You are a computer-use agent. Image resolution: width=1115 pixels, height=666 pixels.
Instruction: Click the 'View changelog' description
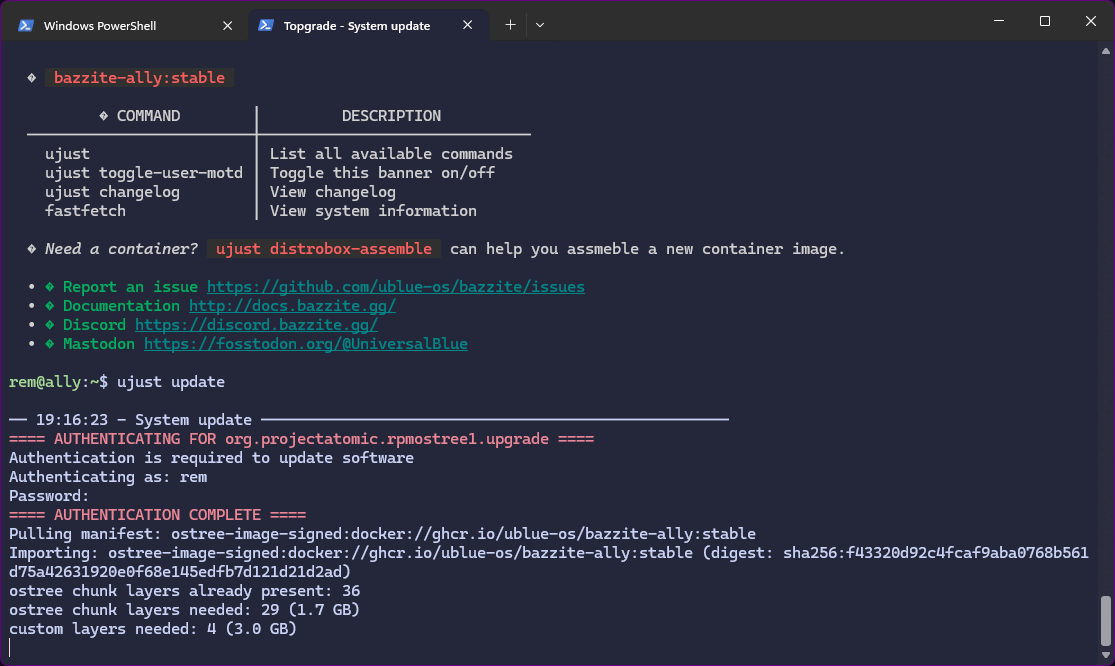tap(333, 192)
